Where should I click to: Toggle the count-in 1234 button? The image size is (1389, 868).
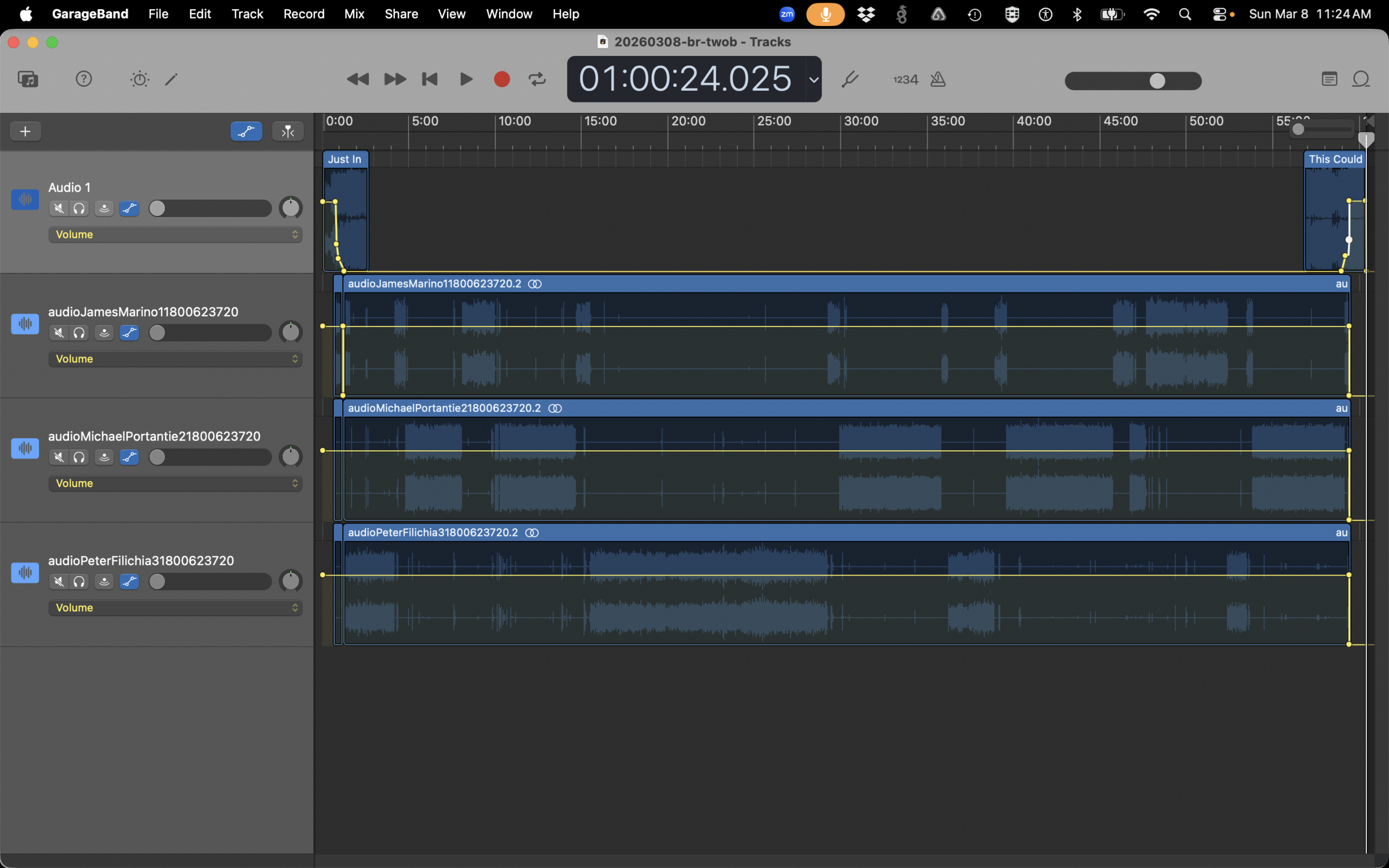point(906,79)
